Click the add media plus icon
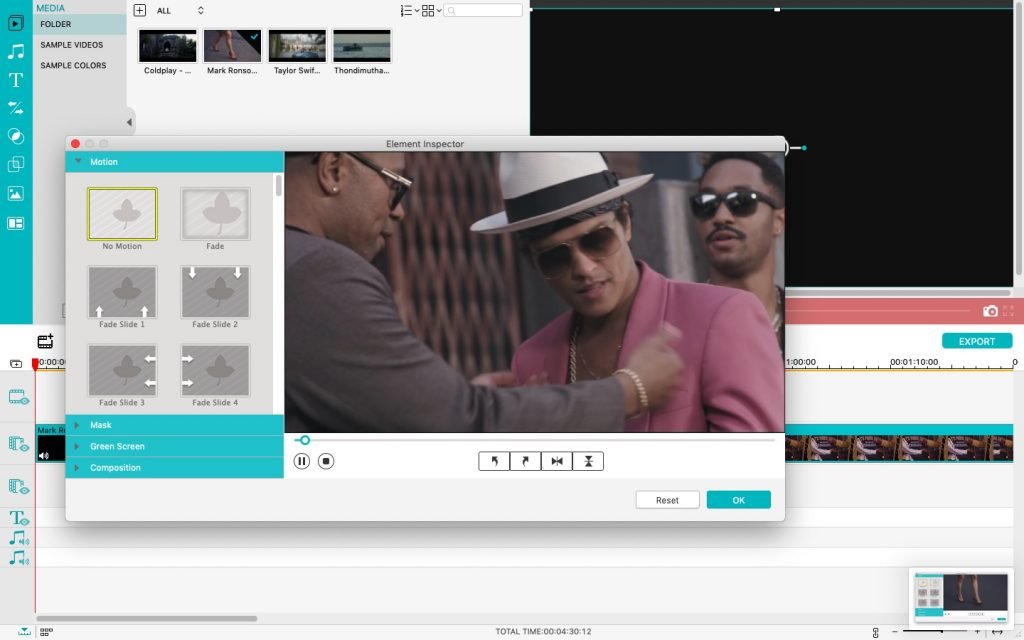This screenshot has width=1024, height=640. [x=139, y=10]
